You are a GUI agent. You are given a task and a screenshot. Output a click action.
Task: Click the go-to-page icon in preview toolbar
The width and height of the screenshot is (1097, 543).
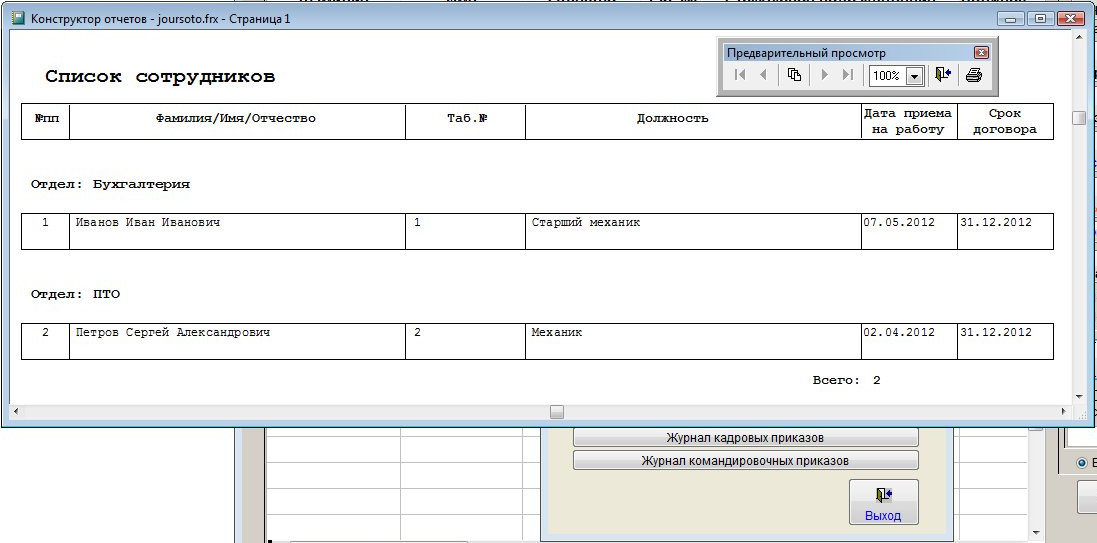coord(794,75)
